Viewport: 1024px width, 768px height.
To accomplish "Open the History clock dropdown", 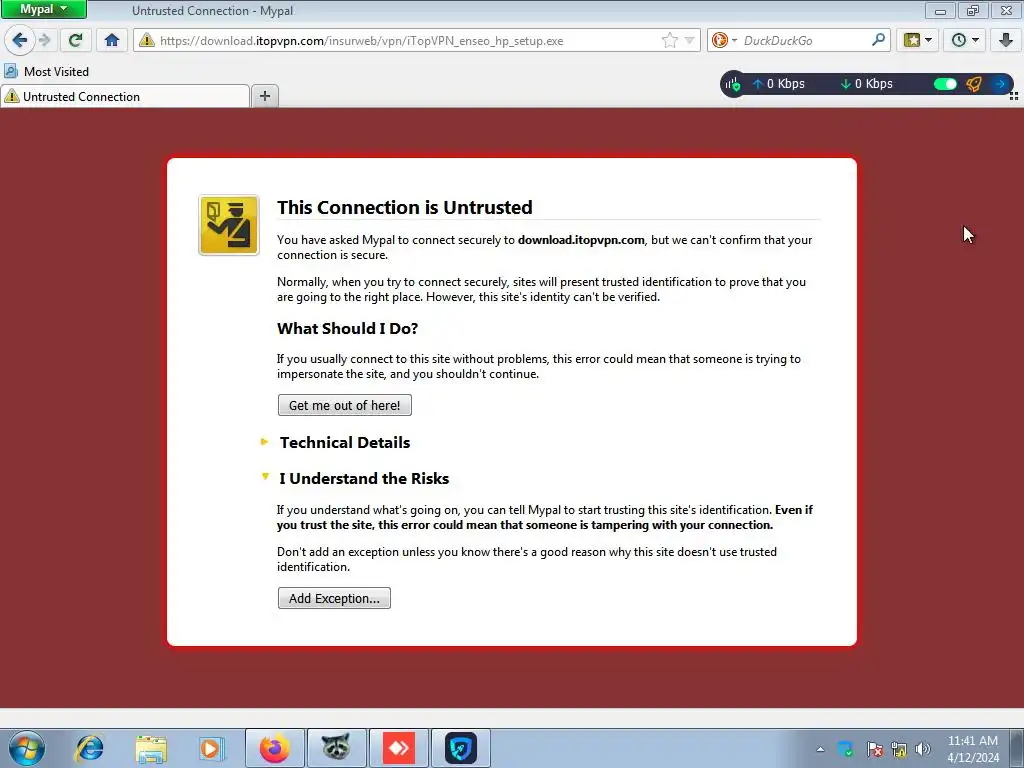I will point(965,40).
